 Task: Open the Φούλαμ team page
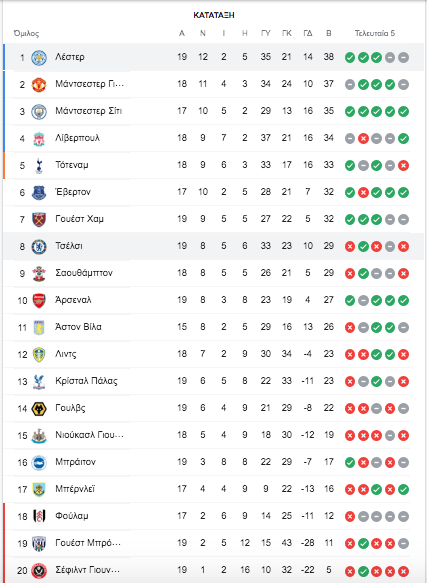coord(72,516)
